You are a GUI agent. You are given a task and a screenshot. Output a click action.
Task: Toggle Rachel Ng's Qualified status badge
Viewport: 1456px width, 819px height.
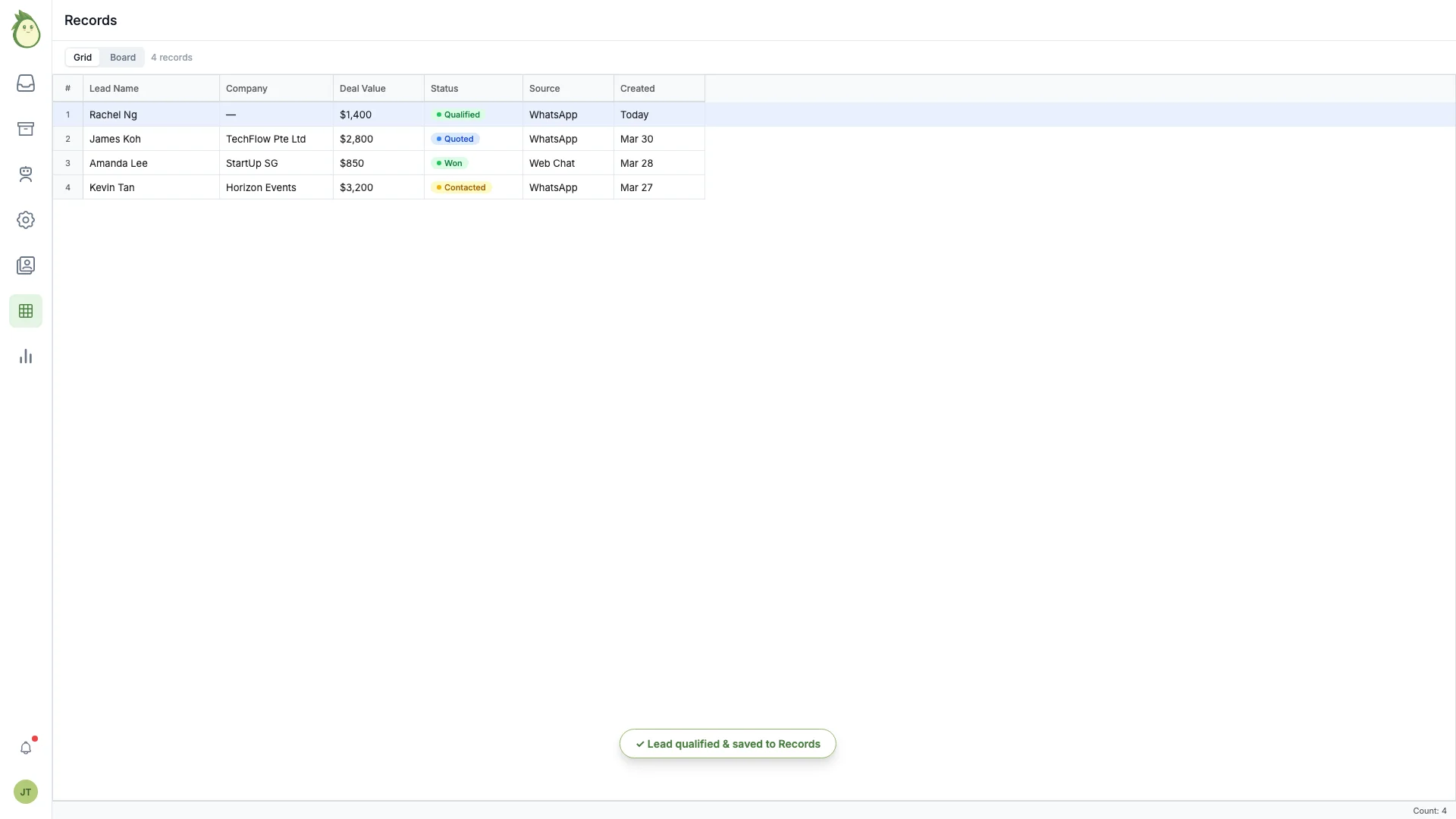click(x=458, y=115)
